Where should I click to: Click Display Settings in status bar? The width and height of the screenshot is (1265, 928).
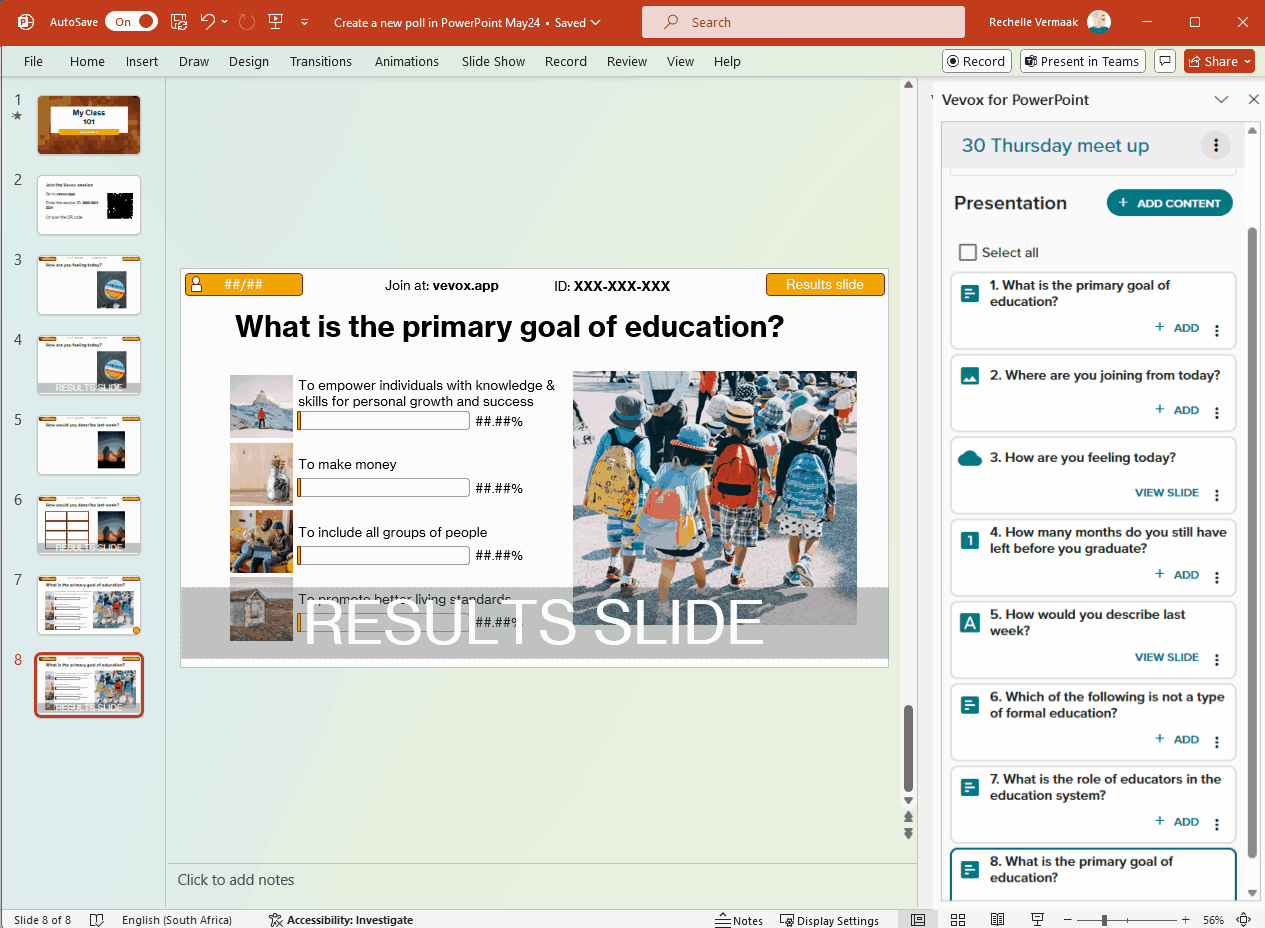point(829,920)
